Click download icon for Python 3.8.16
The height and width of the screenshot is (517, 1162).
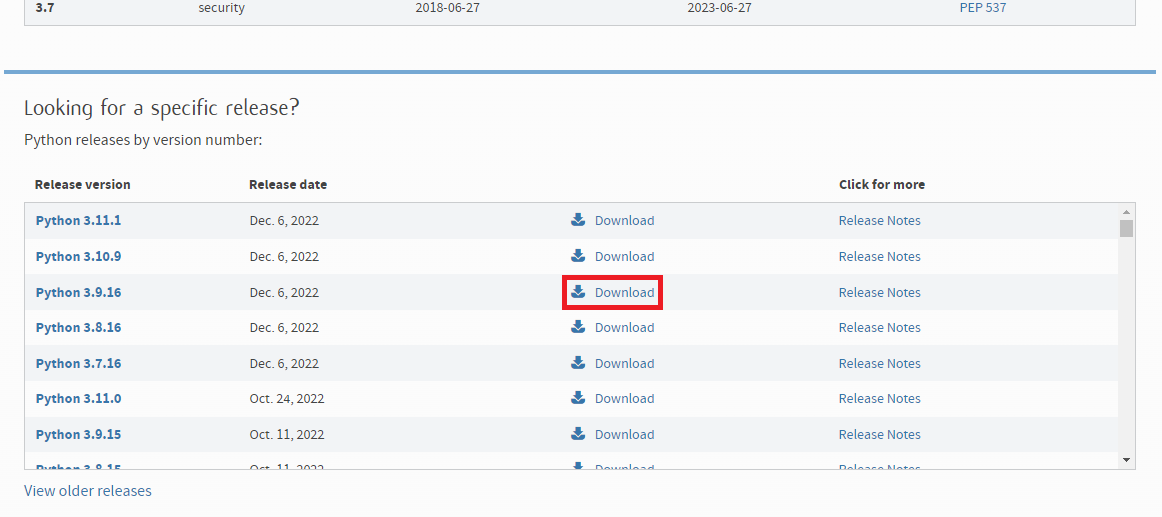[x=578, y=327]
